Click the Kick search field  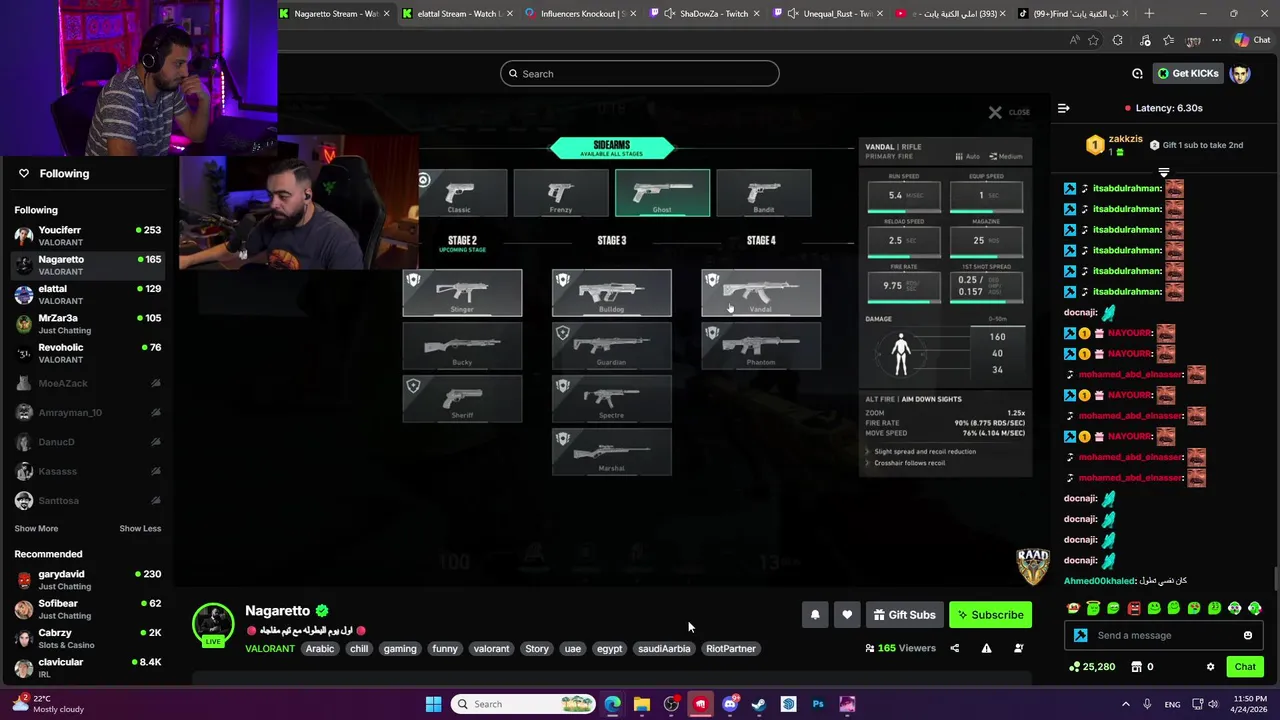640,74
